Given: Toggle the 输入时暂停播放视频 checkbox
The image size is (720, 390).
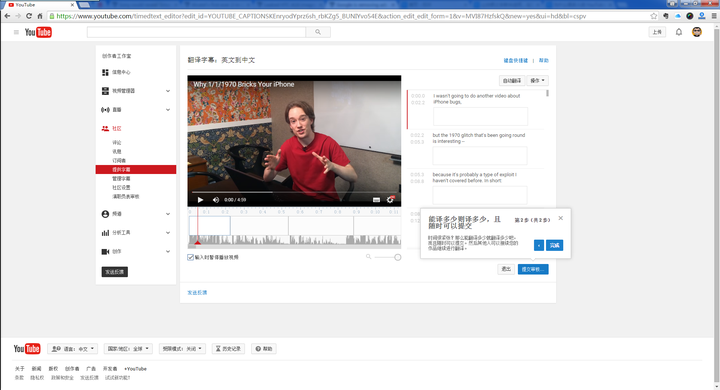Looking at the screenshot, I should pos(191,257).
